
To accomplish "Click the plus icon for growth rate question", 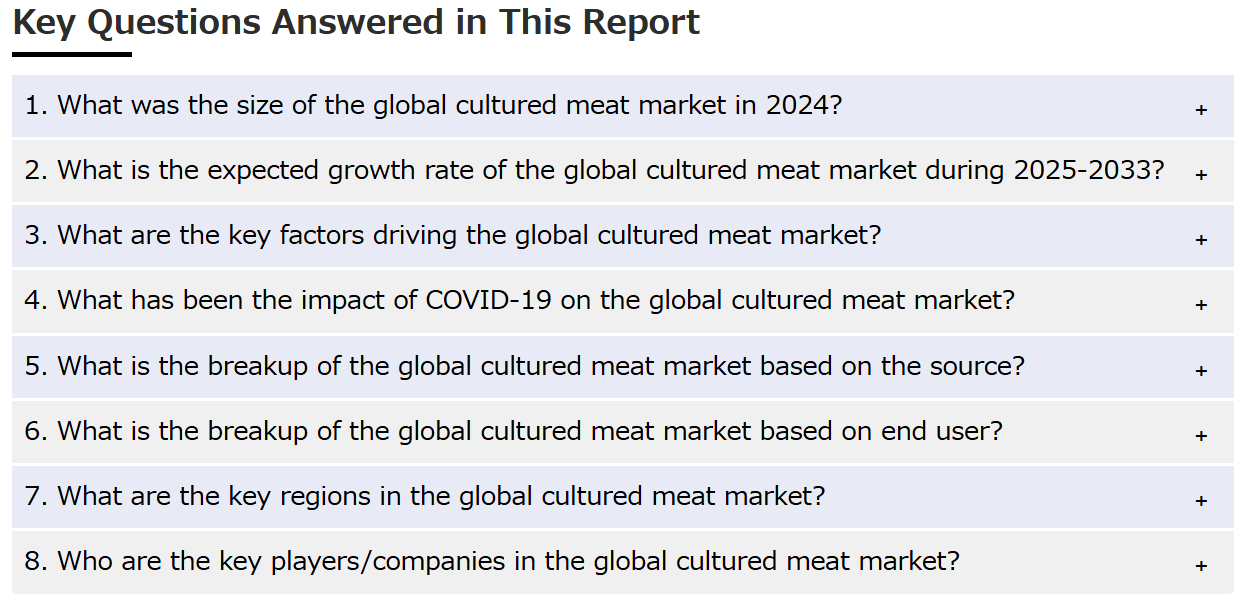I will (x=1201, y=175).
